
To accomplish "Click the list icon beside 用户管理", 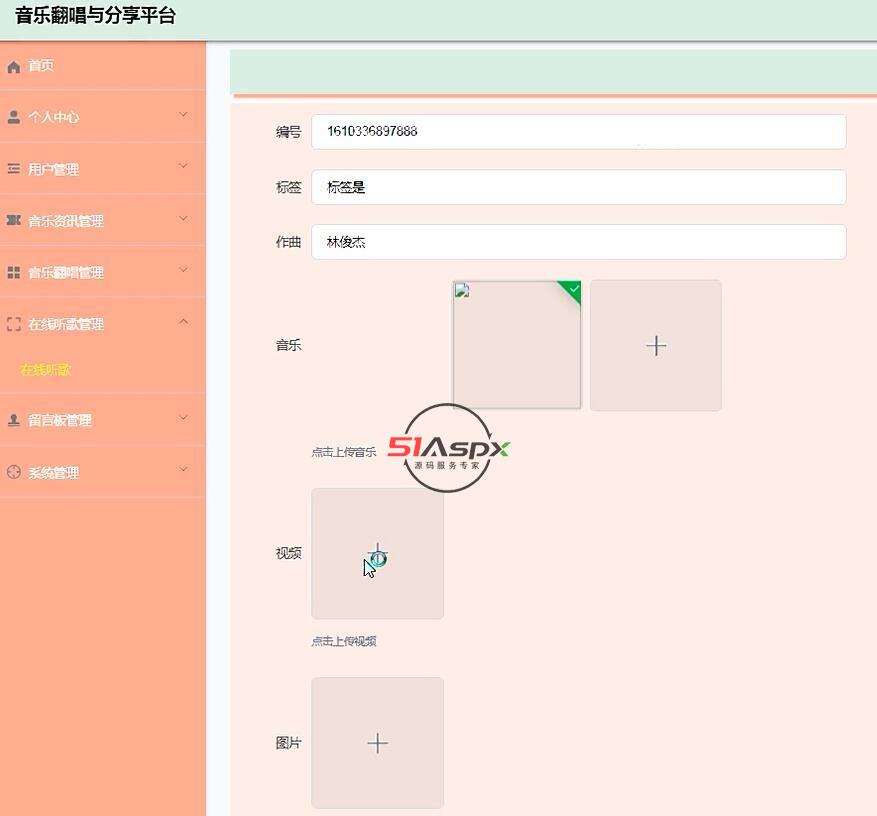I will [x=14, y=169].
